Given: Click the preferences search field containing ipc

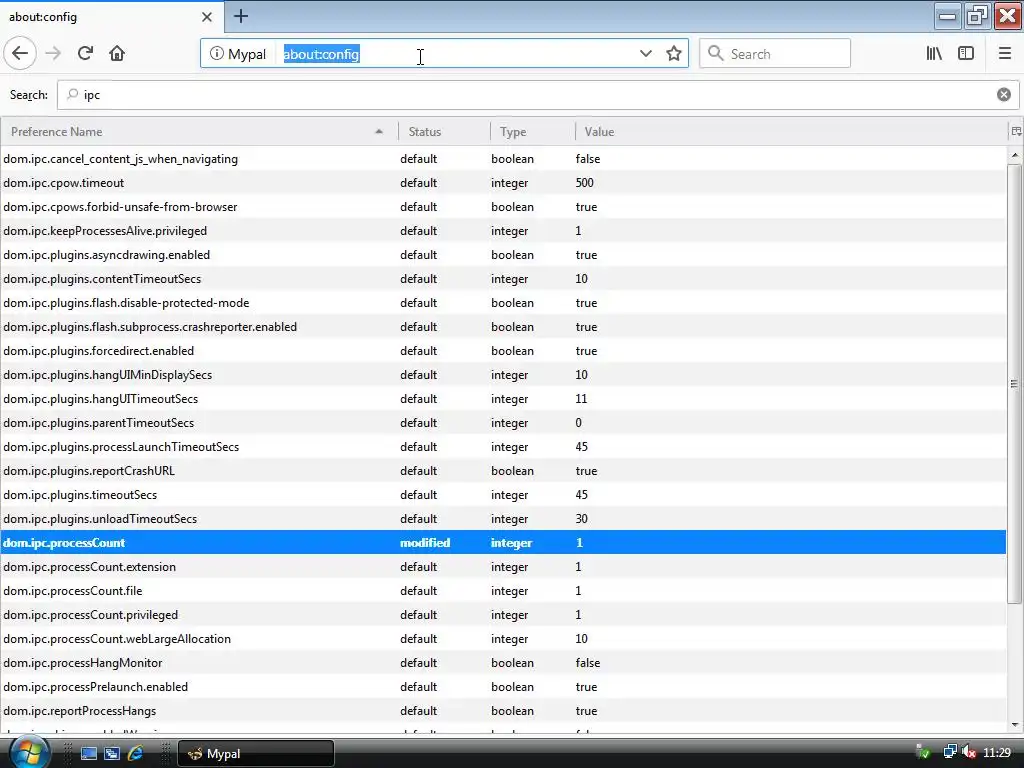Looking at the screenshot, I should pos(536,95).
